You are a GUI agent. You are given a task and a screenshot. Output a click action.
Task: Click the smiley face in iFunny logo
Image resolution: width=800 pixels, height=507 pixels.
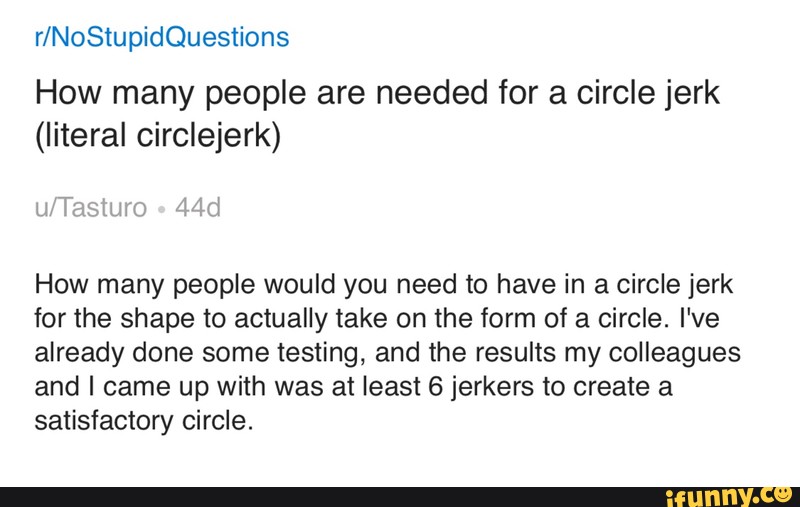785,490
